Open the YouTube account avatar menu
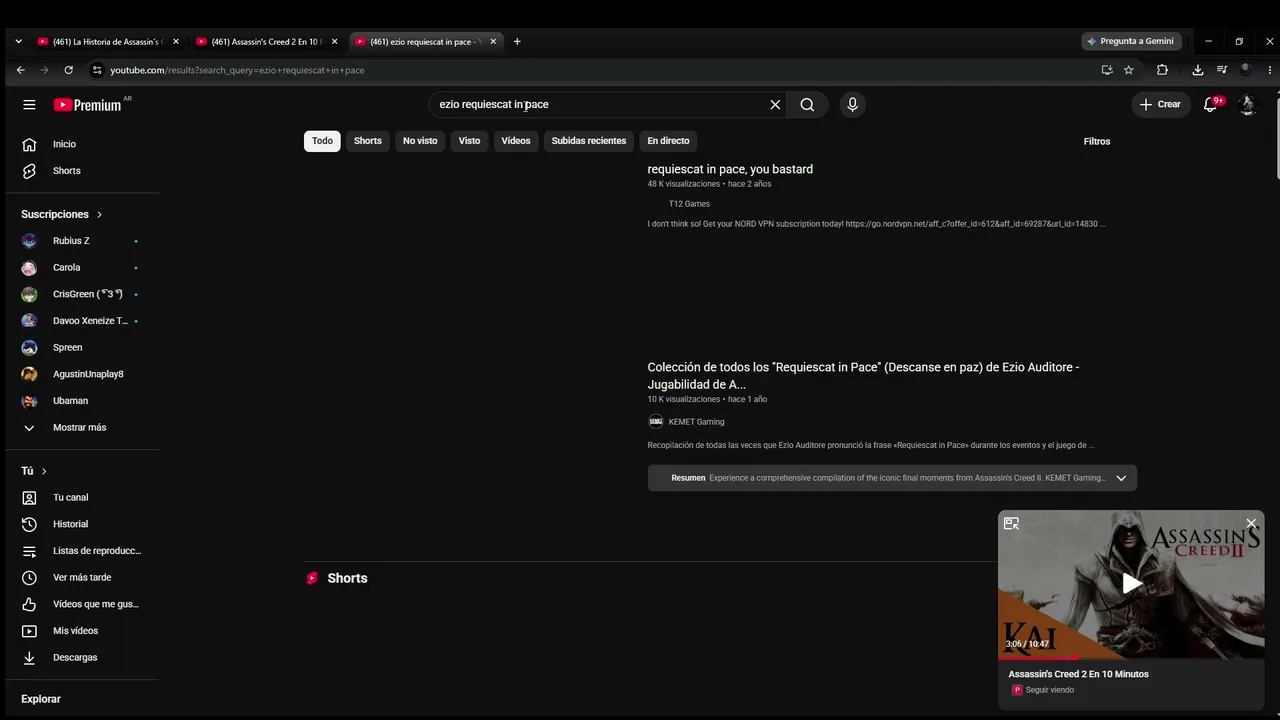The width and height of the screenshot is (1280, 720). (1247, 104)
